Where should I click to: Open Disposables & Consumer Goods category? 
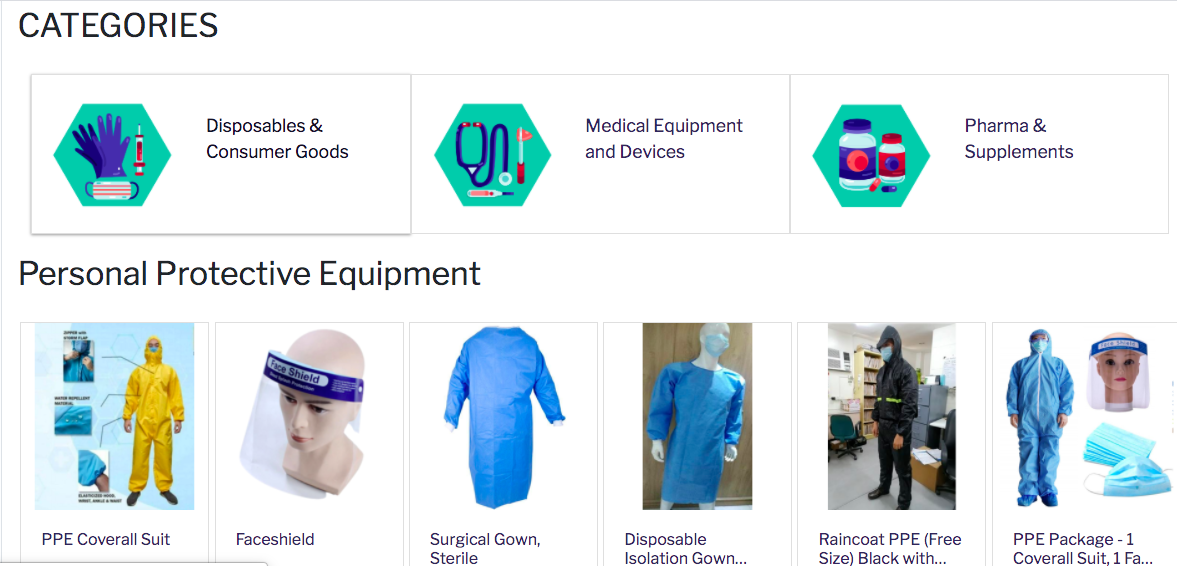click(x=221, y=154)
